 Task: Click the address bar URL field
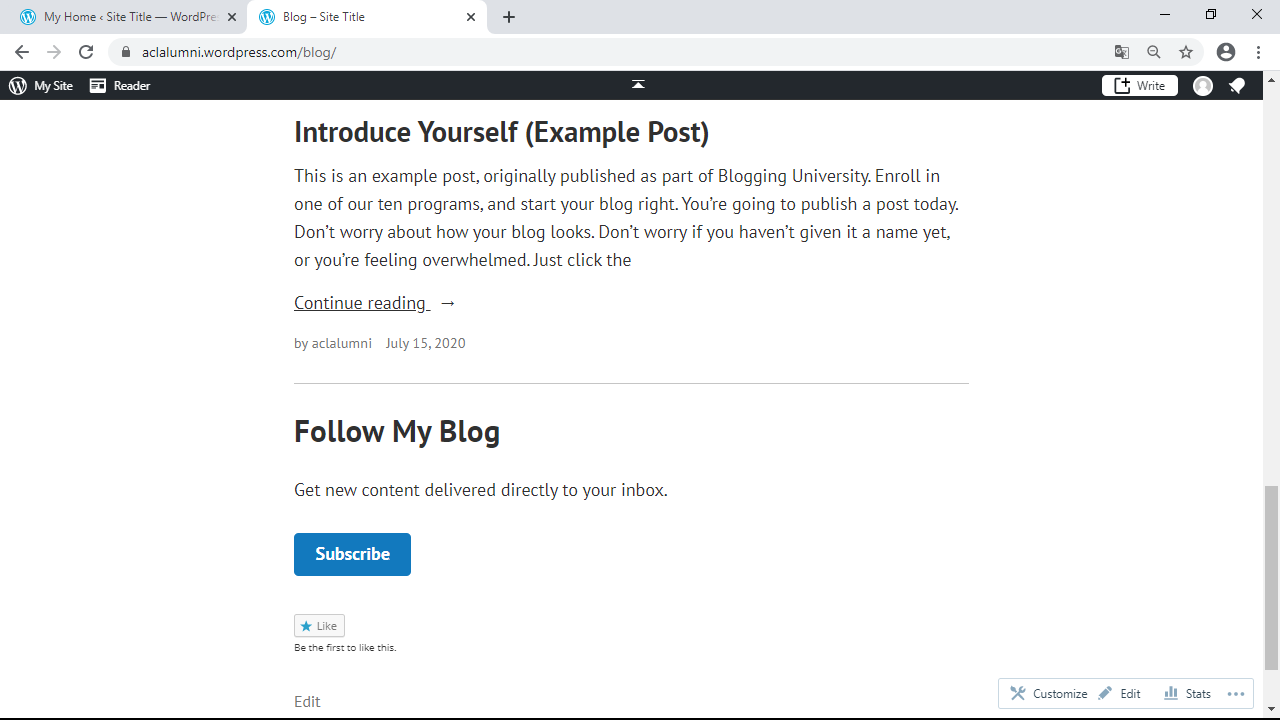pos(600,52)
